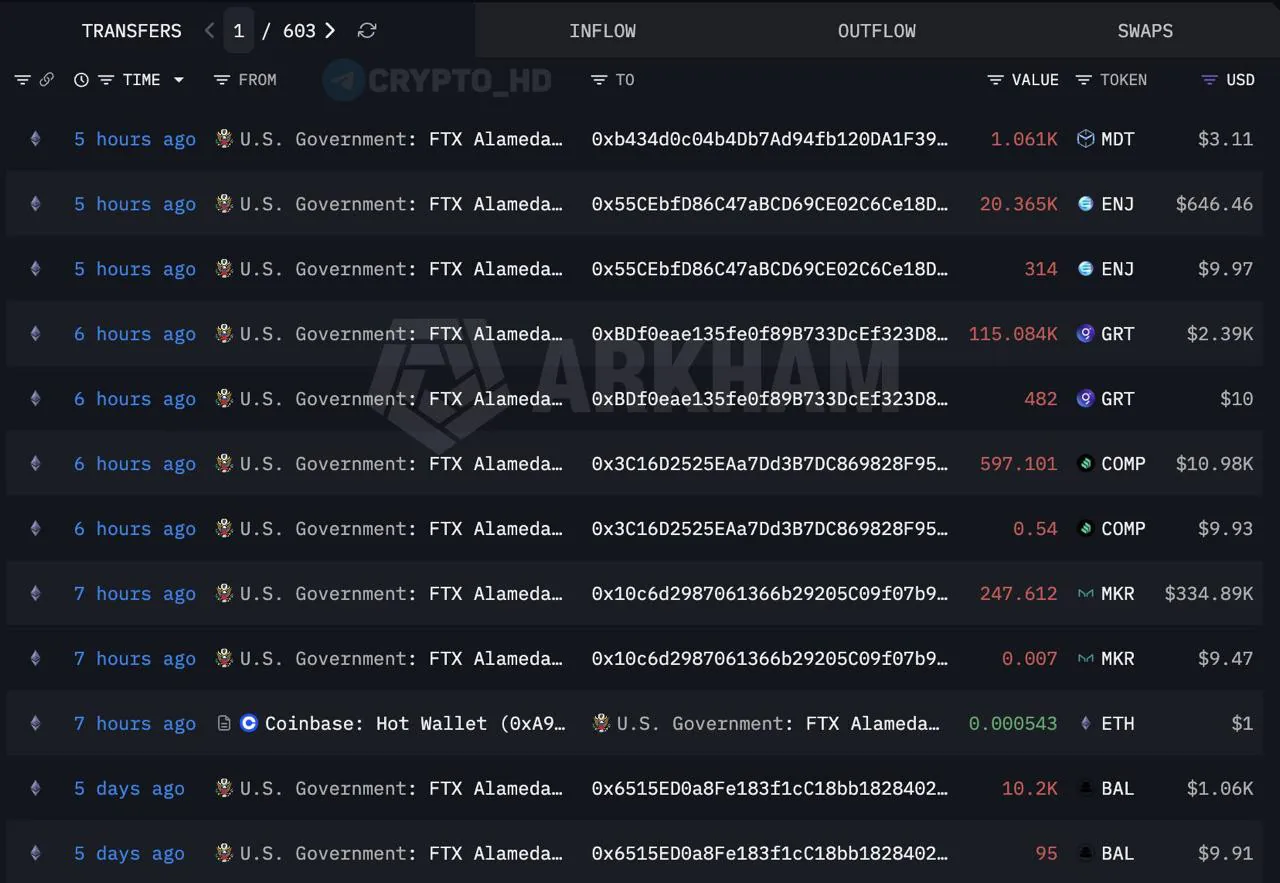Click the MDT token icon

click(x=1085, y=139)
